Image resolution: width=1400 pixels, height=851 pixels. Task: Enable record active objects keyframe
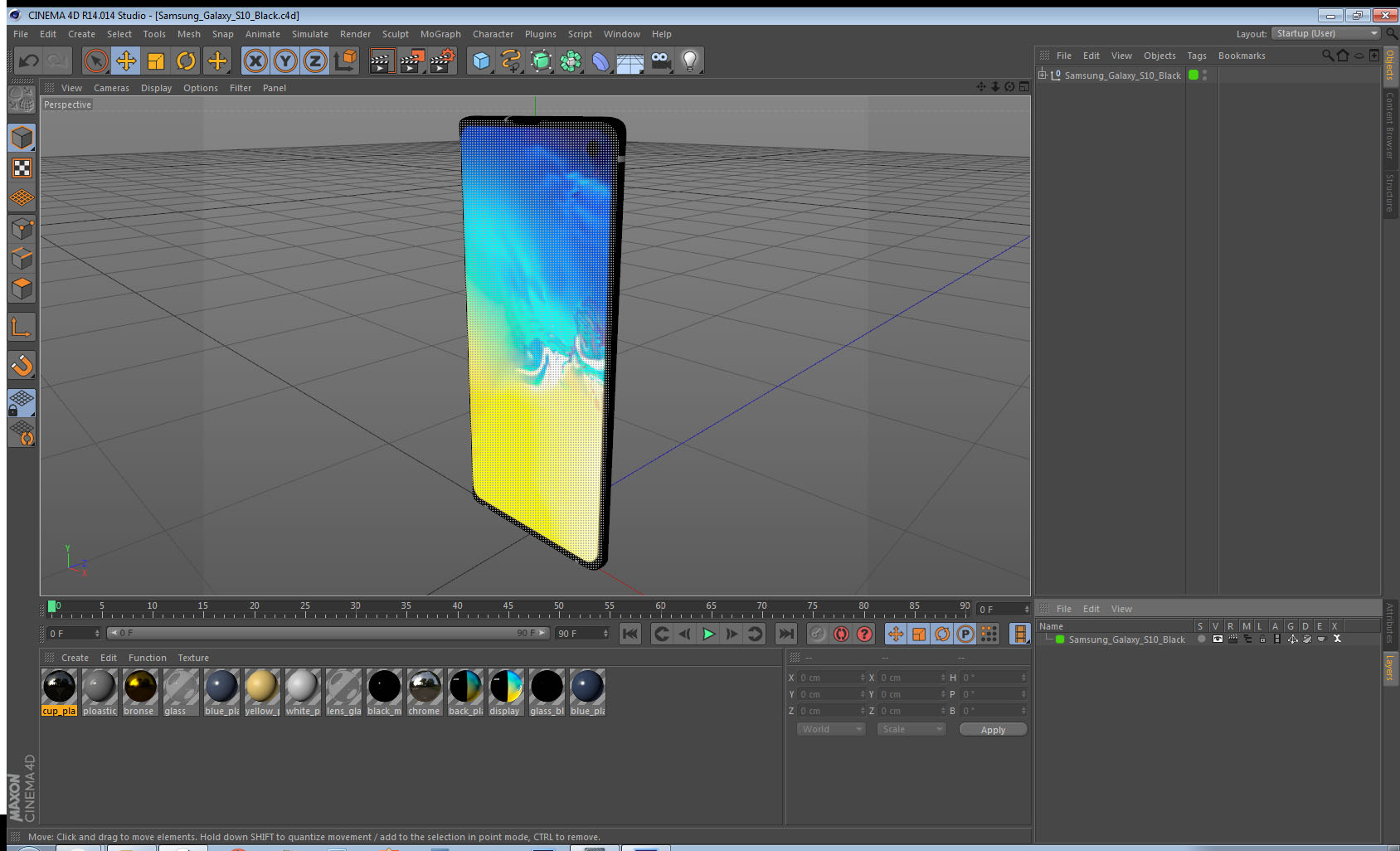[x=818, y=634]
